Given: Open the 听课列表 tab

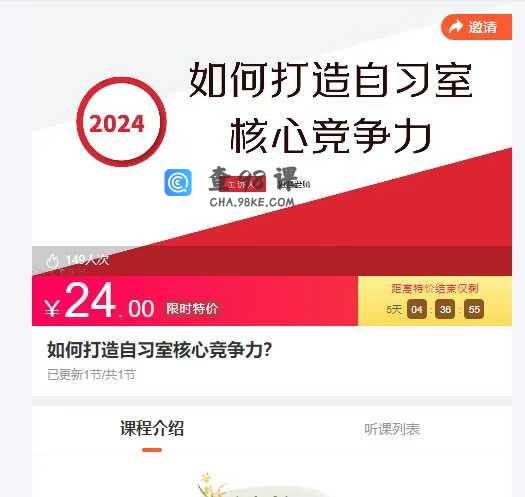Looking at the screenshot, I should point(392,429).
